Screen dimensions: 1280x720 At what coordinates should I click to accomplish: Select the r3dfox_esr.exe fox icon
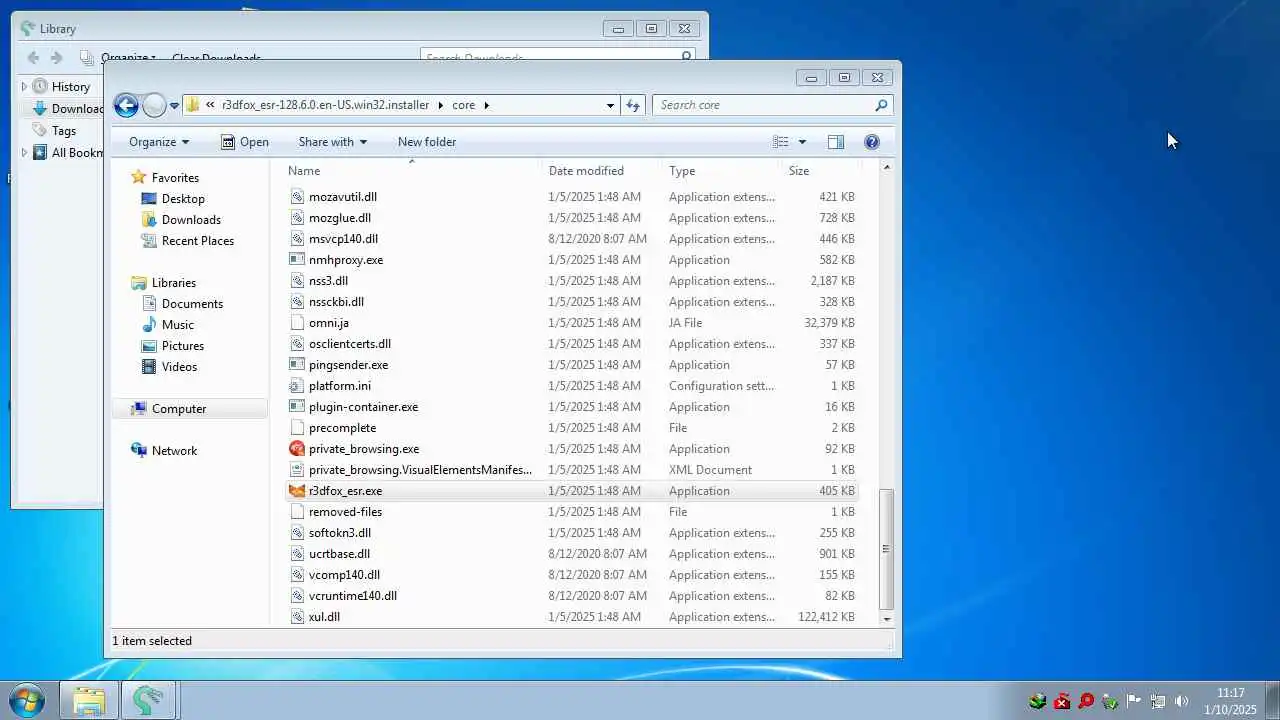pos(297,491)
